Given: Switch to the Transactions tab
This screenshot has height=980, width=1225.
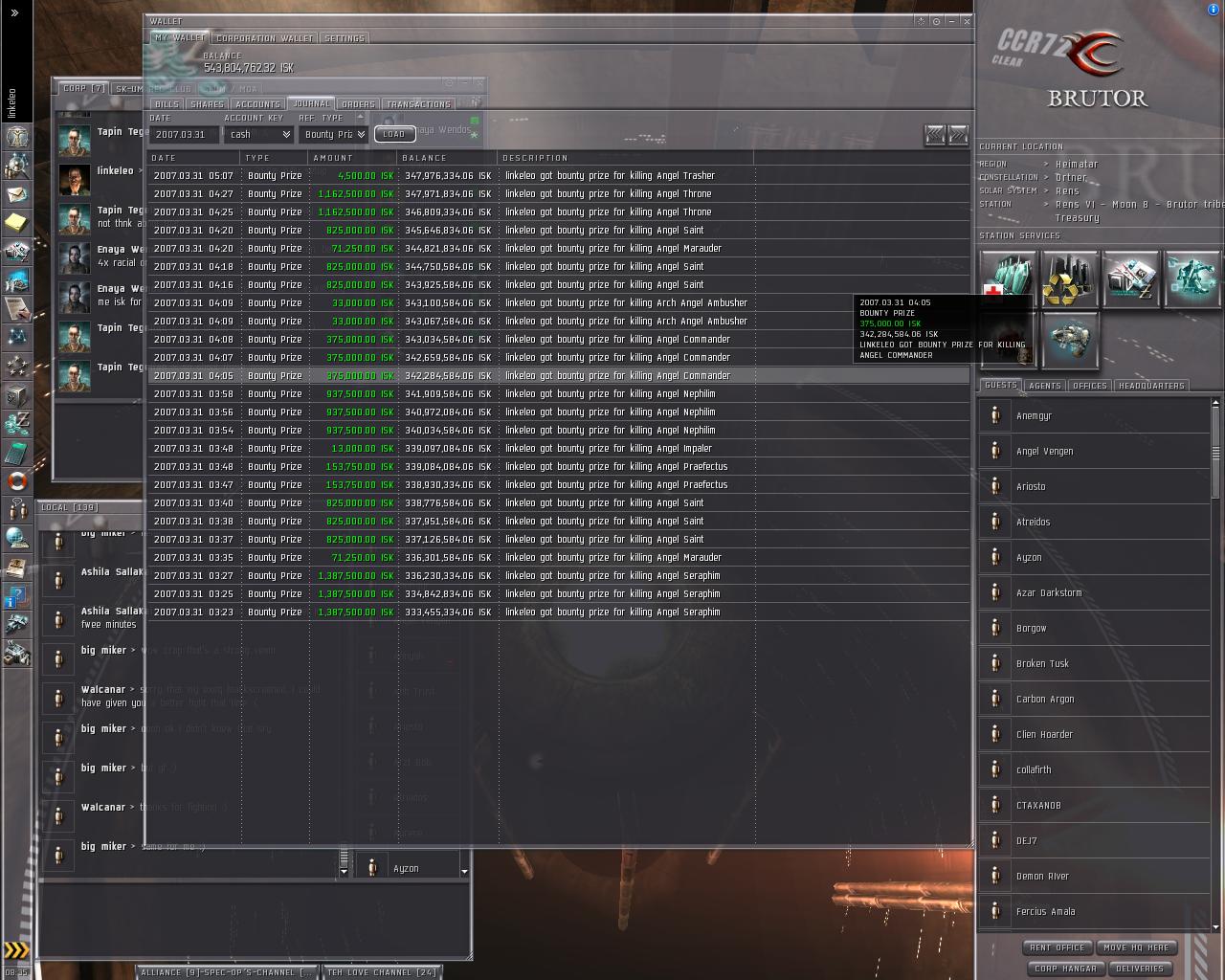Looking at the screenshot, I should (x=418, y=104).
